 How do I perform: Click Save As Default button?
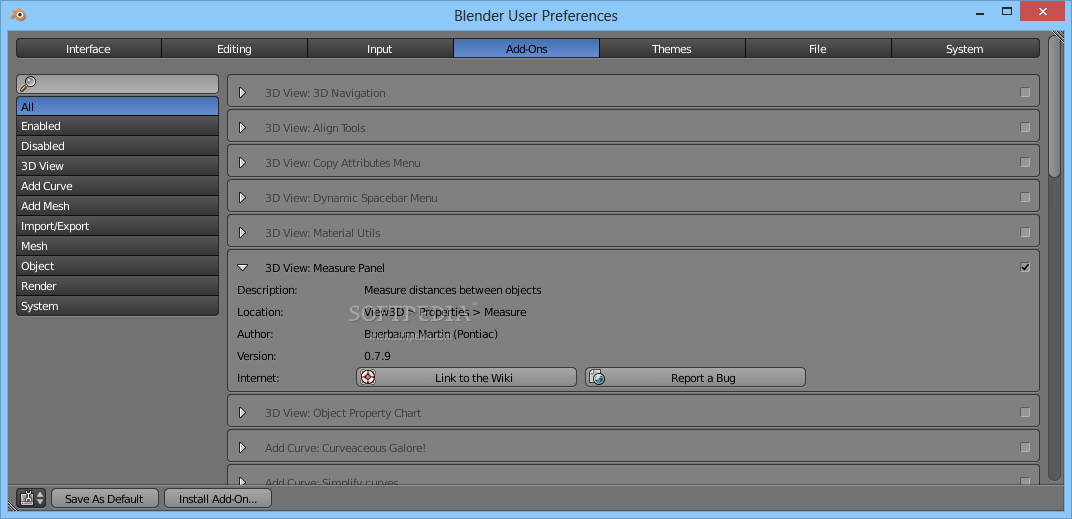tap(105, 498)
